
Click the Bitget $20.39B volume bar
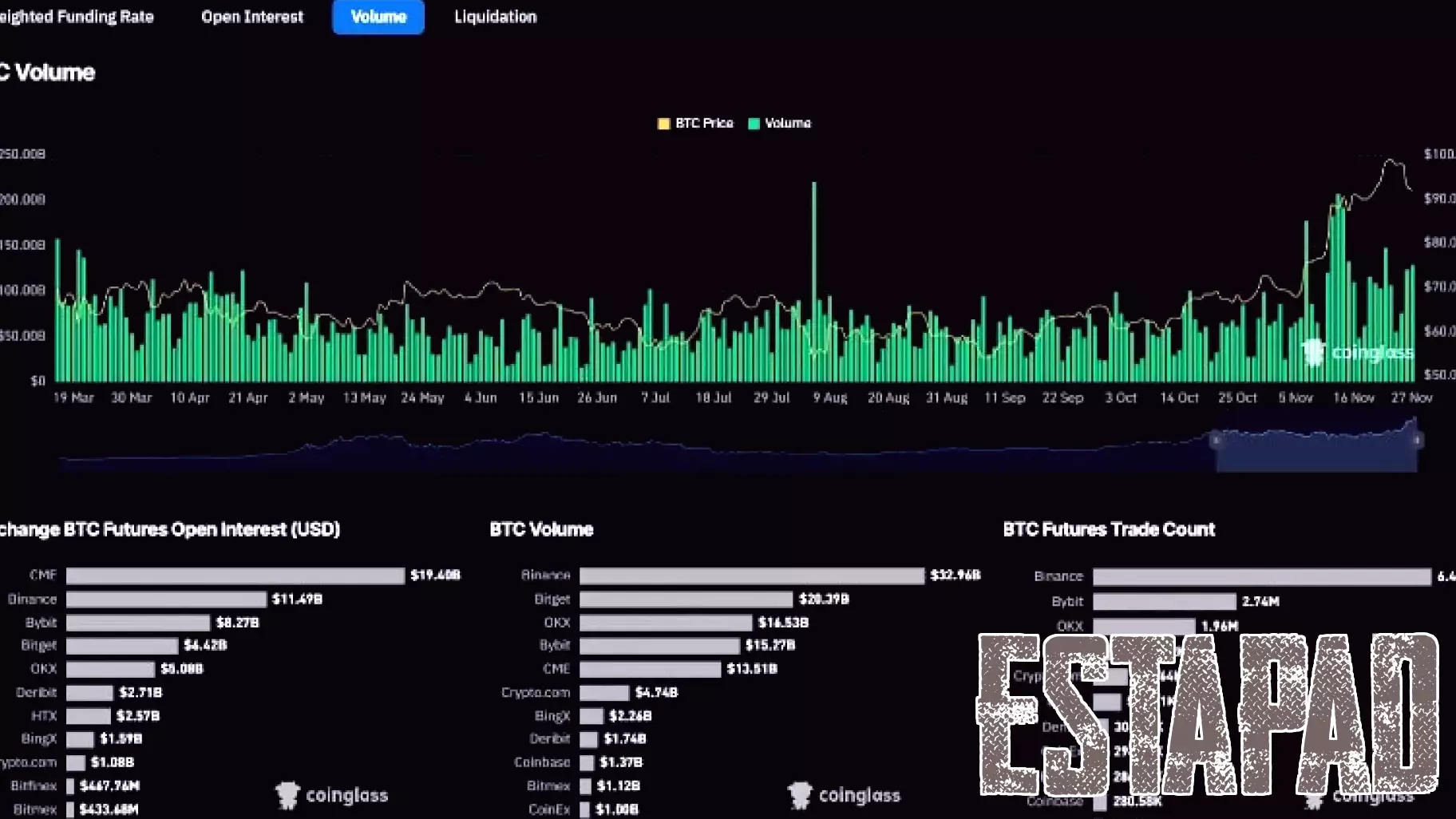(x=686, y=599)
